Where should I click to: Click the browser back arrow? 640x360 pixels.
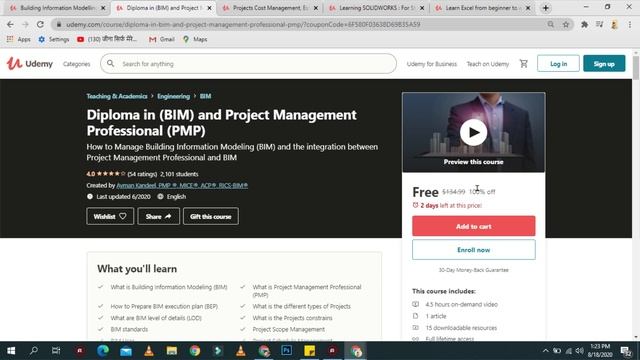click(10, 24)
